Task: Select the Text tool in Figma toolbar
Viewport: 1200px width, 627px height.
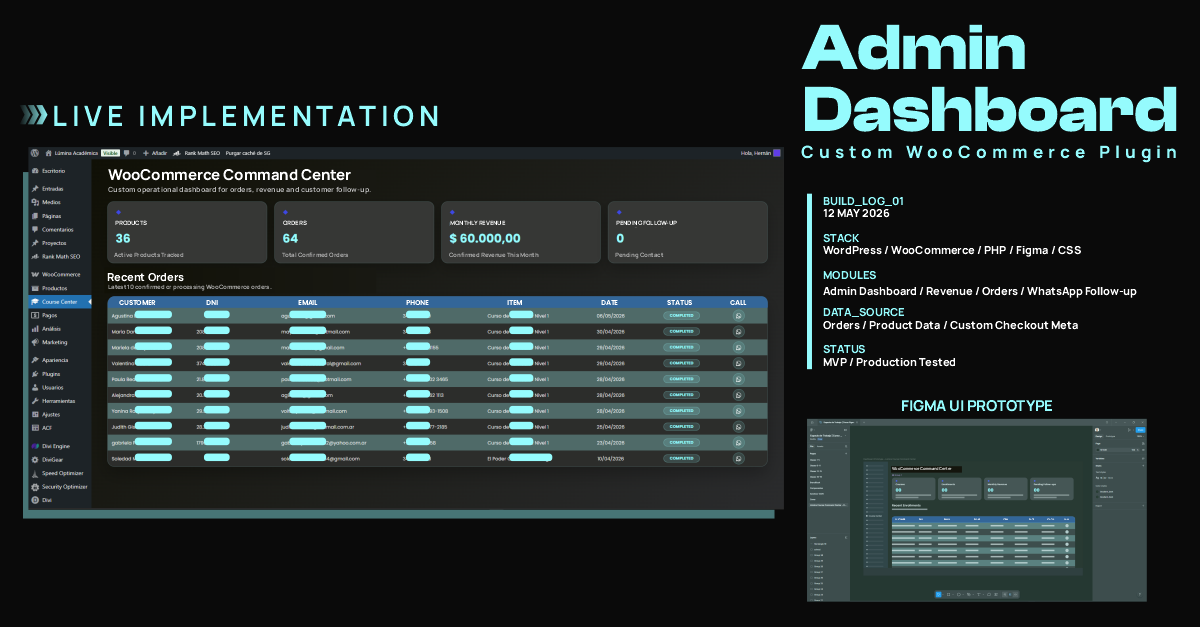Action: 979,594
